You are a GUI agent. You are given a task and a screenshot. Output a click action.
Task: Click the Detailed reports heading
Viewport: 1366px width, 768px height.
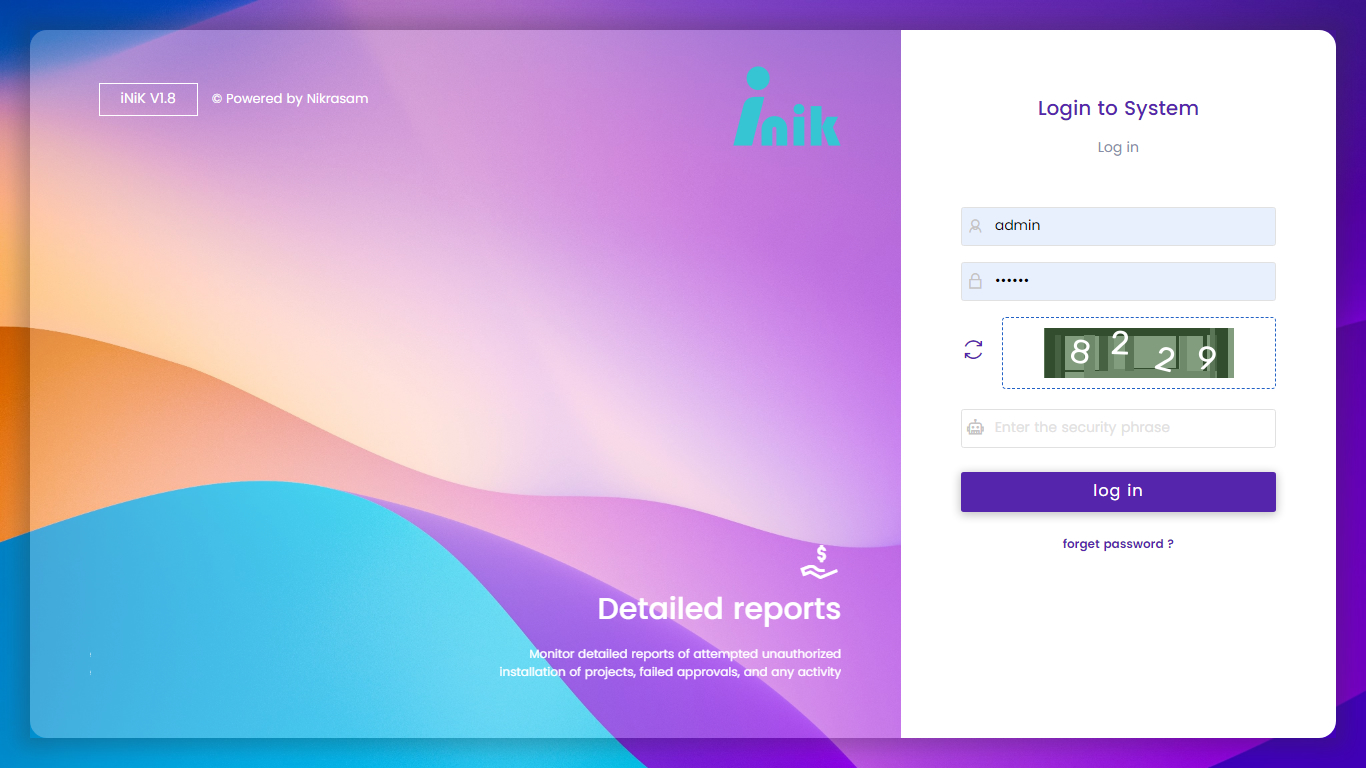pos(719,608)
